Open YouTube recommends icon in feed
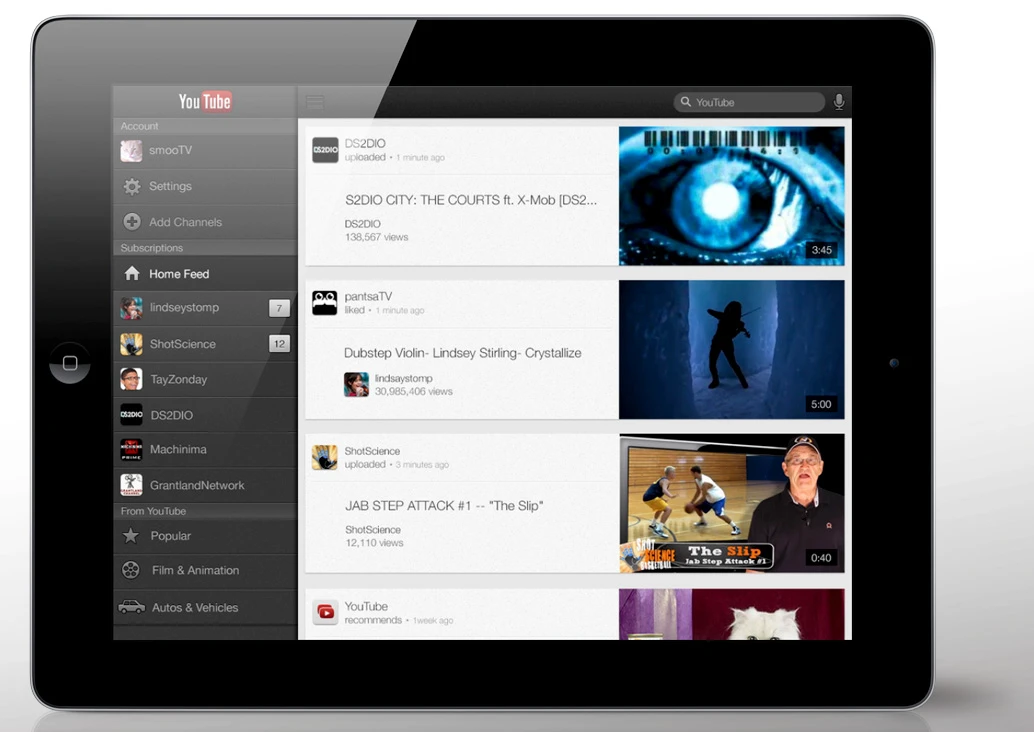1034x732 pixels. (x=325, y=613)
